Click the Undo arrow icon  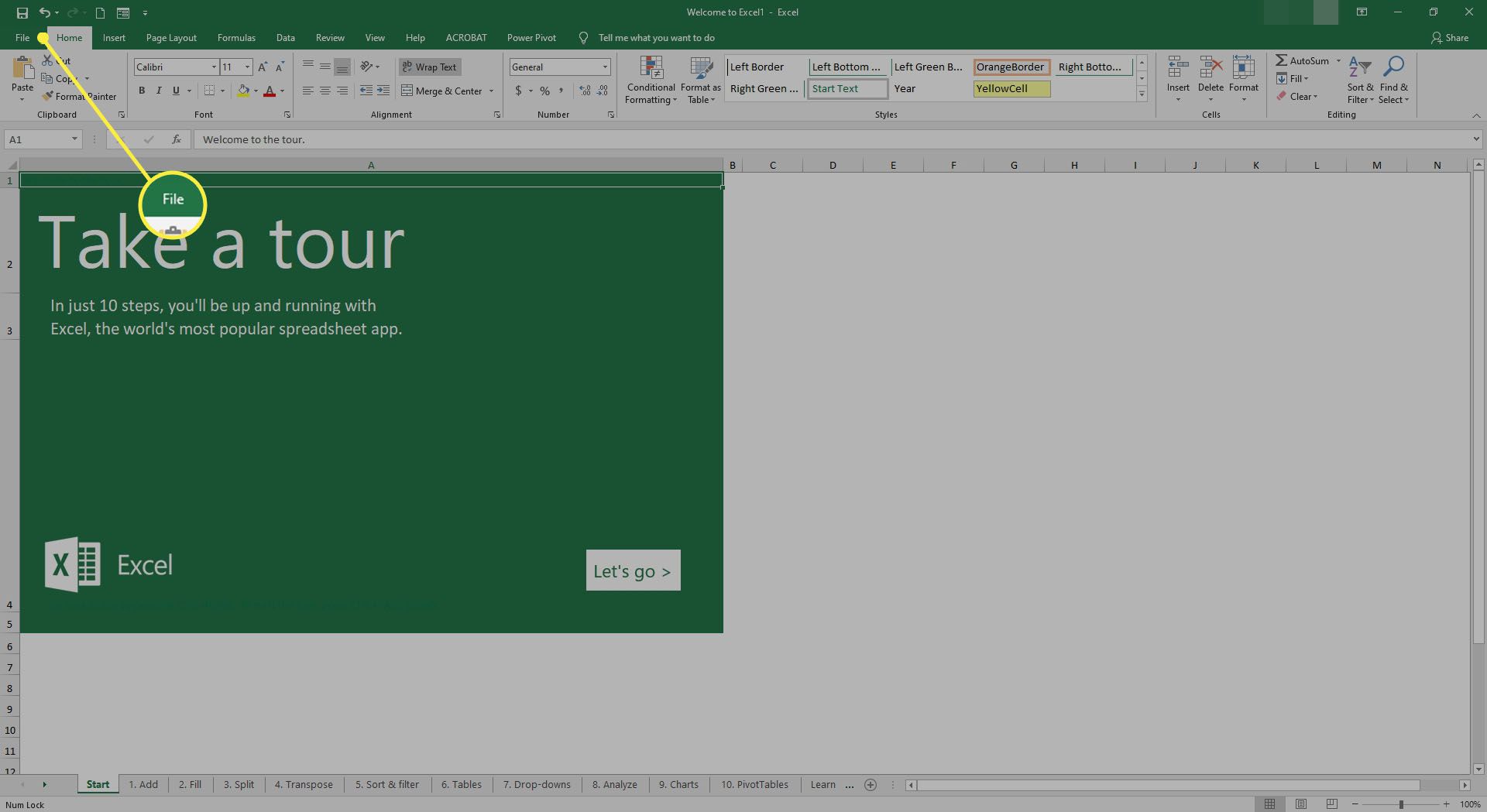45,12
